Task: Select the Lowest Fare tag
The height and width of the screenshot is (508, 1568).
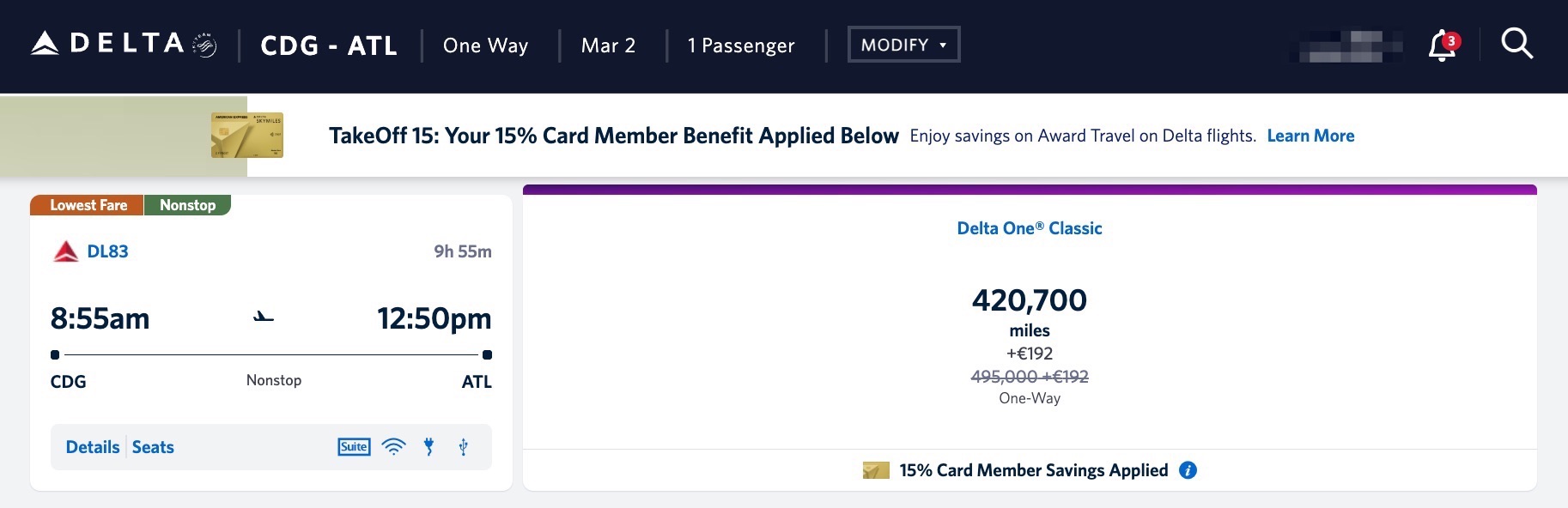Action: point(87,205)
